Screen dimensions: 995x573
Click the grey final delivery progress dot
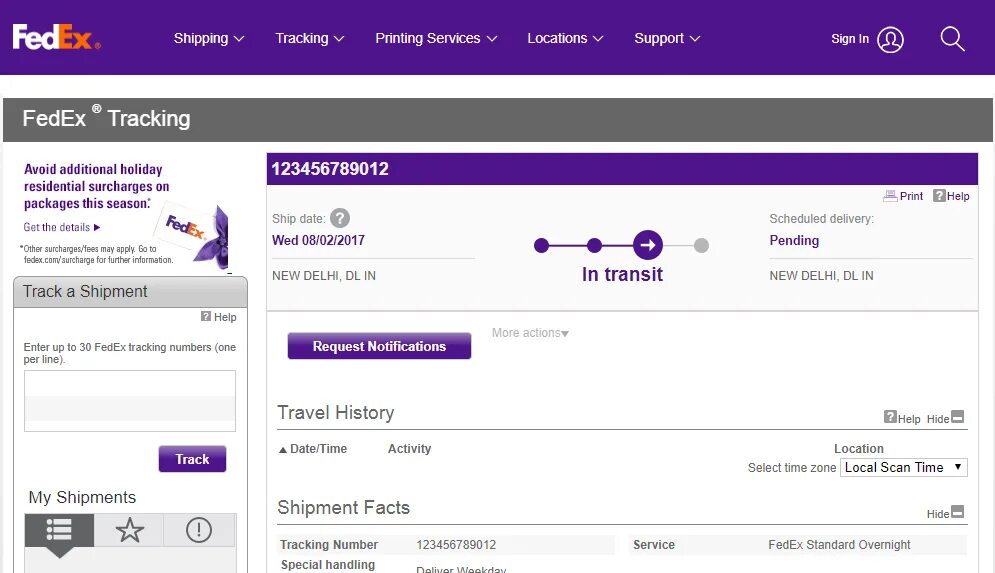point(701,246)
